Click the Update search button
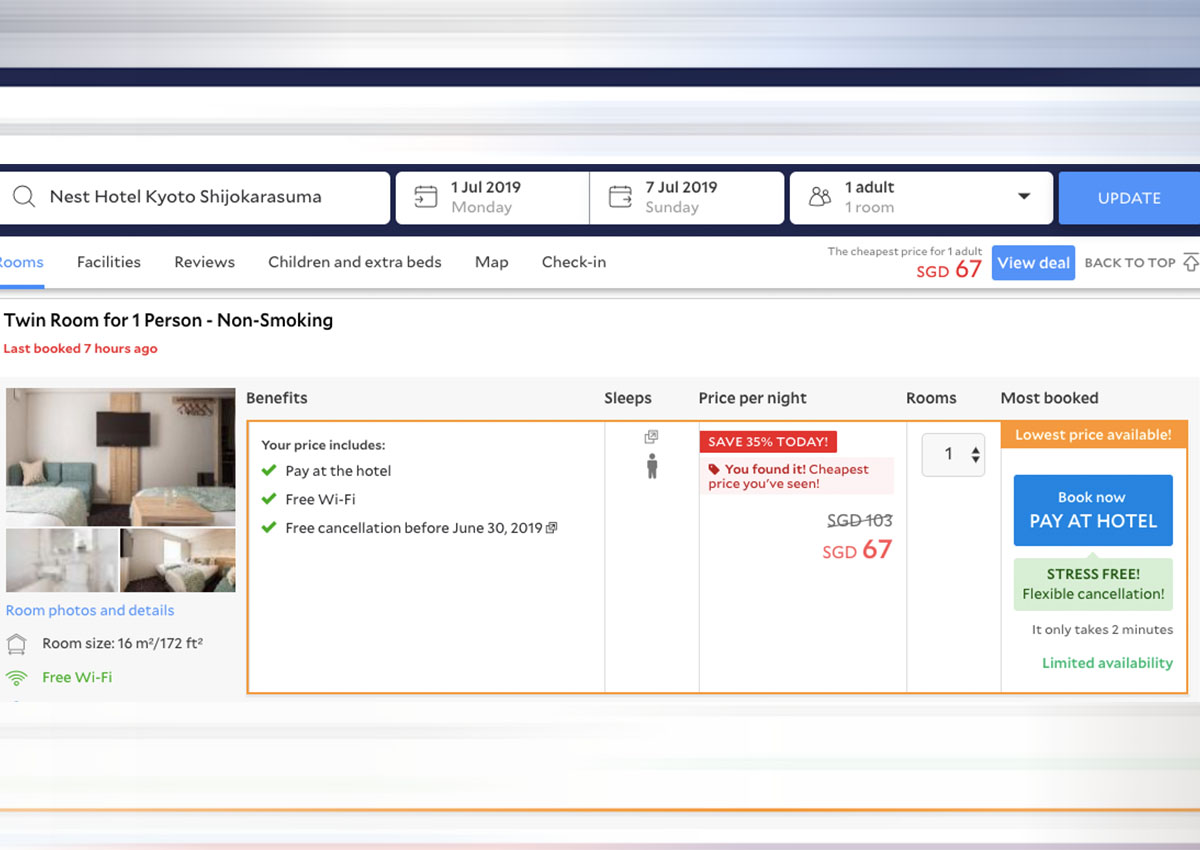Screen dimensions: 1200x850 point(1129,198)
